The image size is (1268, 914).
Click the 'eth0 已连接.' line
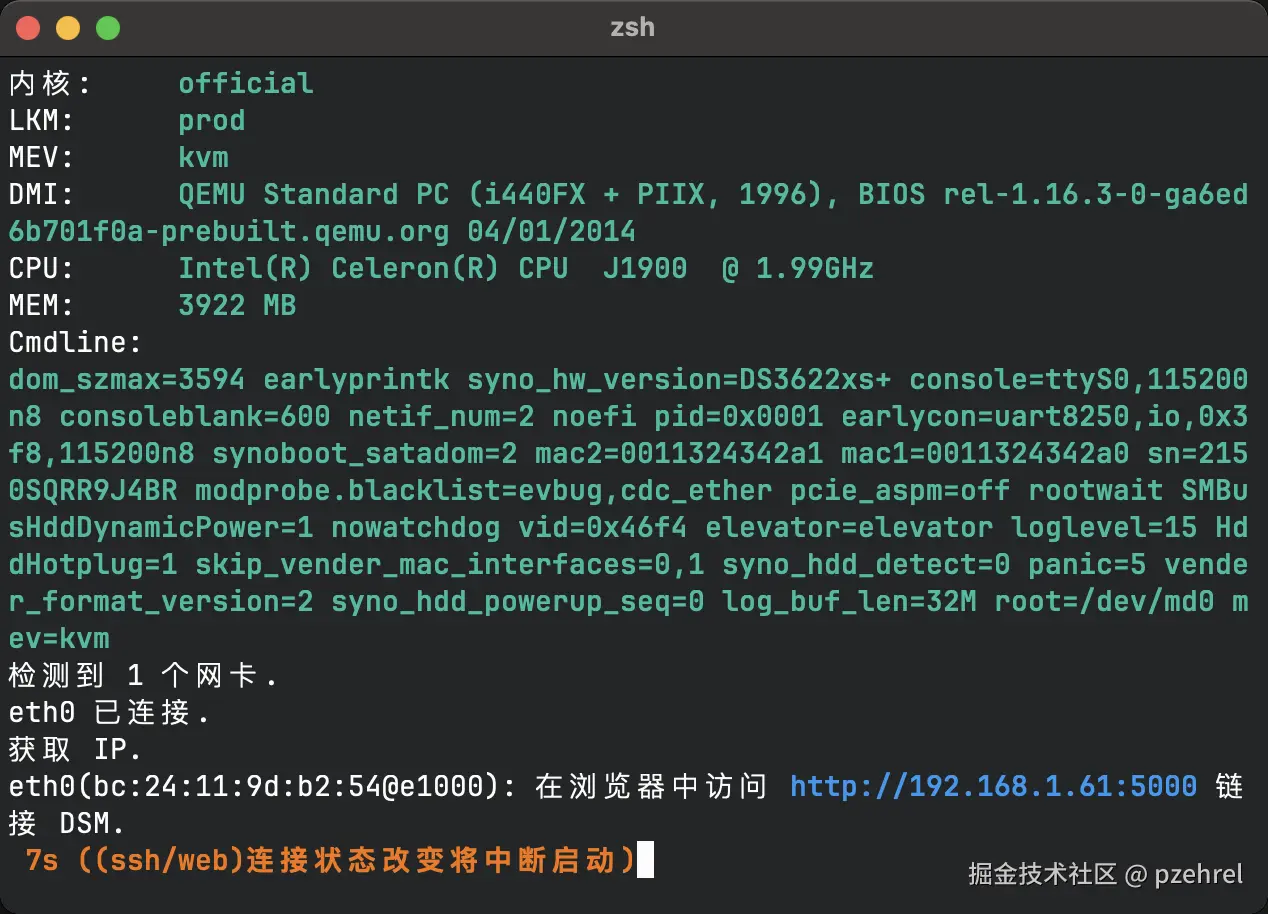coord(110,713)
